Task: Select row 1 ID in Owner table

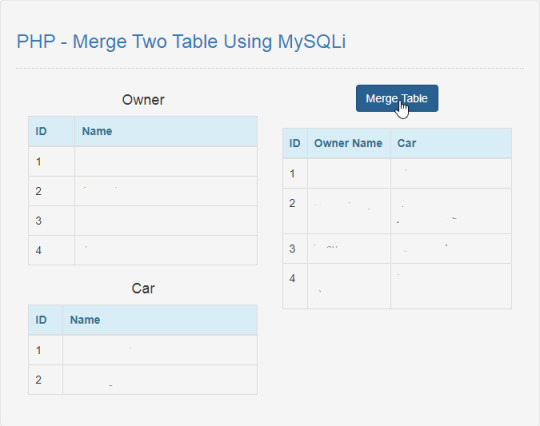Action: pyautogui.click(x=39, y=162)
